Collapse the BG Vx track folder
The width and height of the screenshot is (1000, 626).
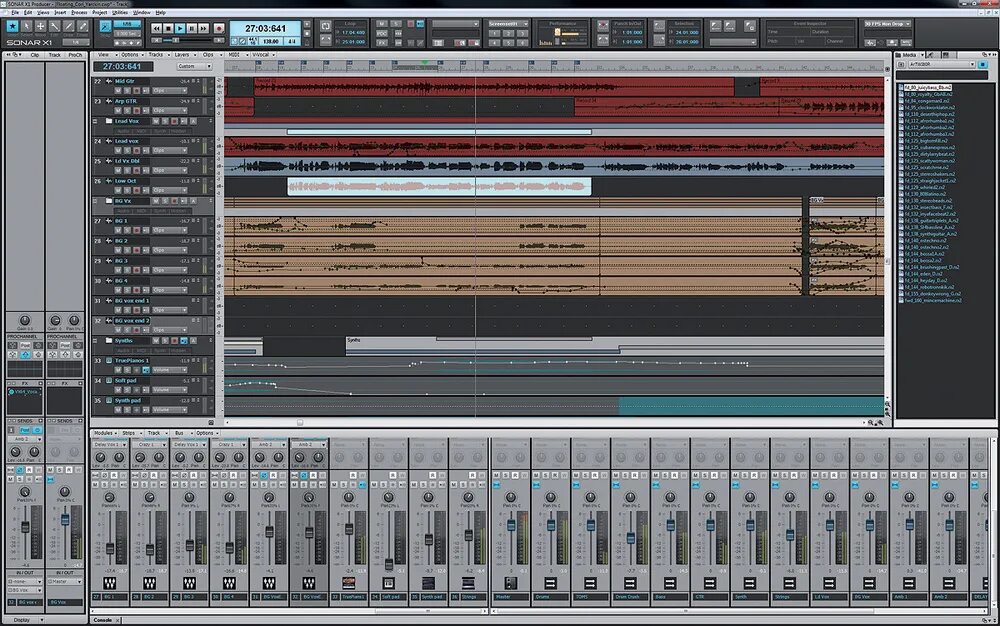click(96, 201)
